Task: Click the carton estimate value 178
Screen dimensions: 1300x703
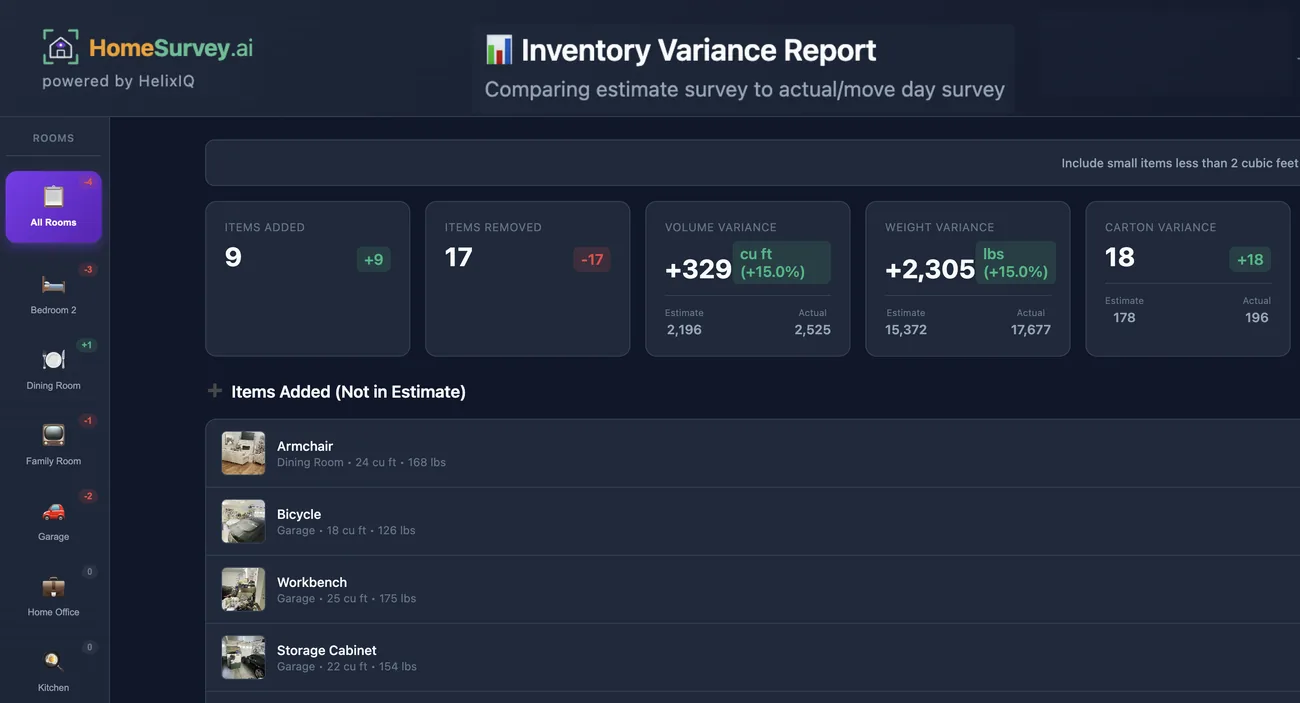Action: pyautogui.click(x=1125, y=317)
